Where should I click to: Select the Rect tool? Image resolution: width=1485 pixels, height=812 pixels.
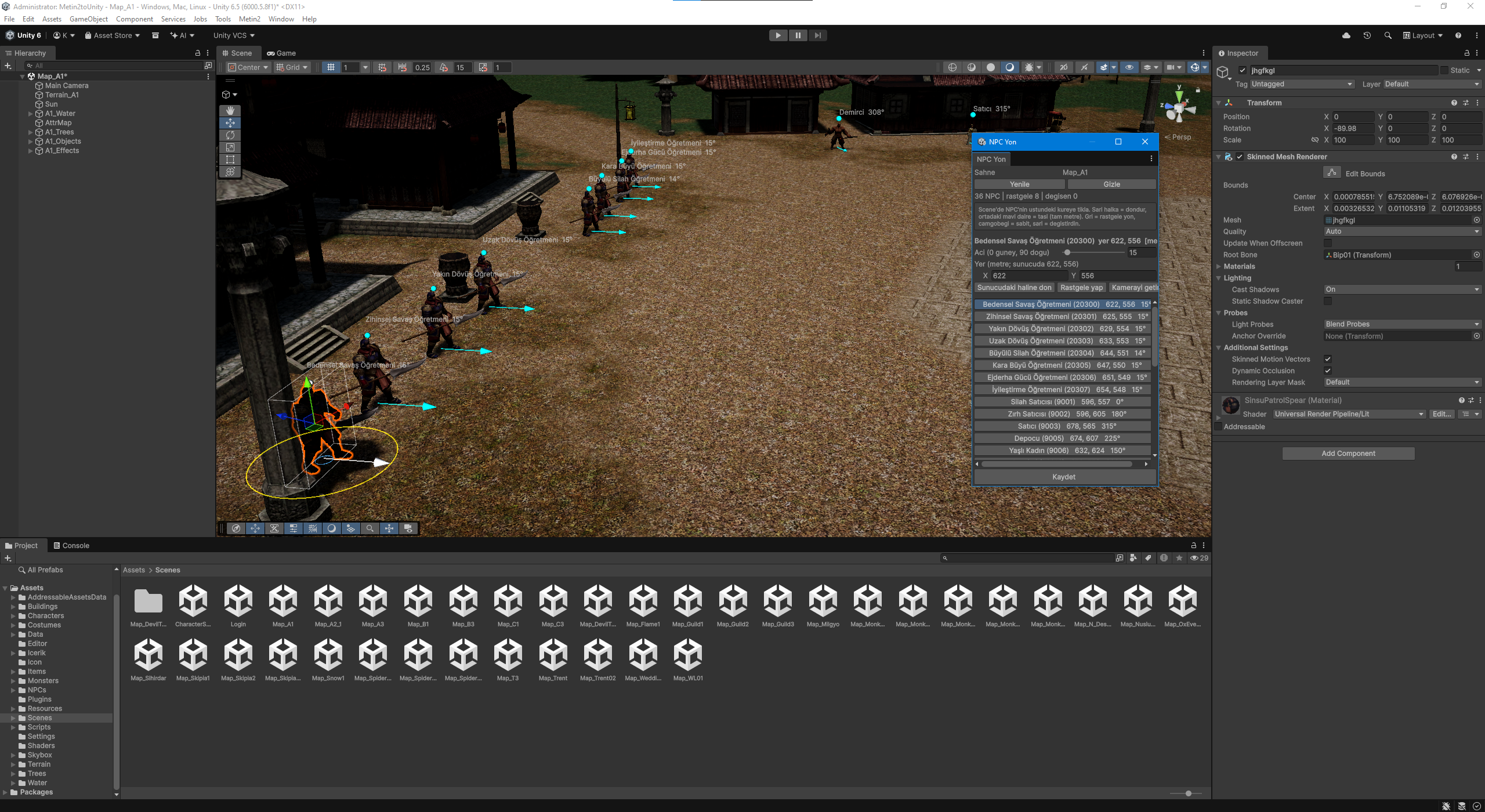point(230,159)
